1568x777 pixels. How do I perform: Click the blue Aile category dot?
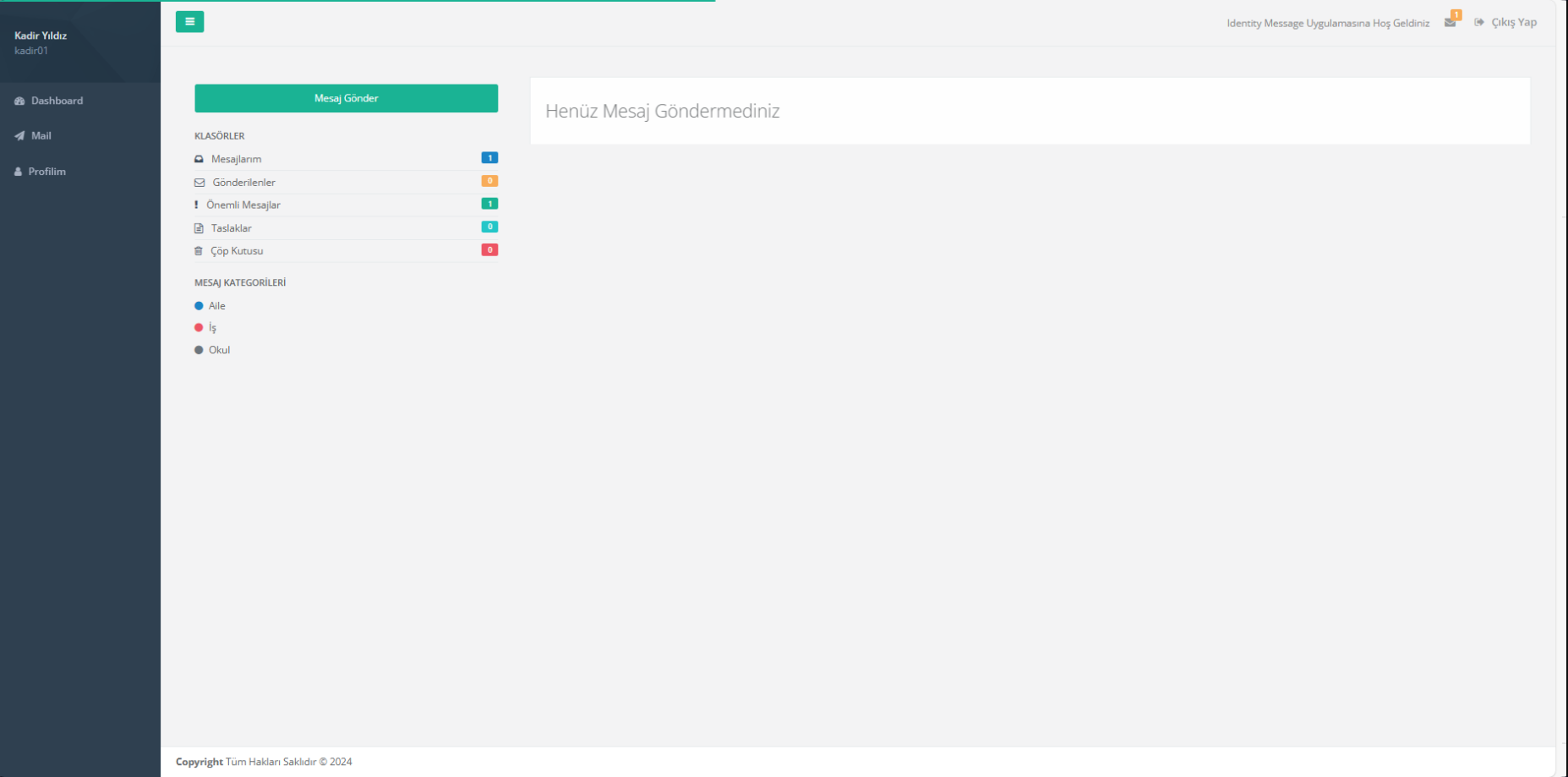pyautogui.click(x=199, y=306)
